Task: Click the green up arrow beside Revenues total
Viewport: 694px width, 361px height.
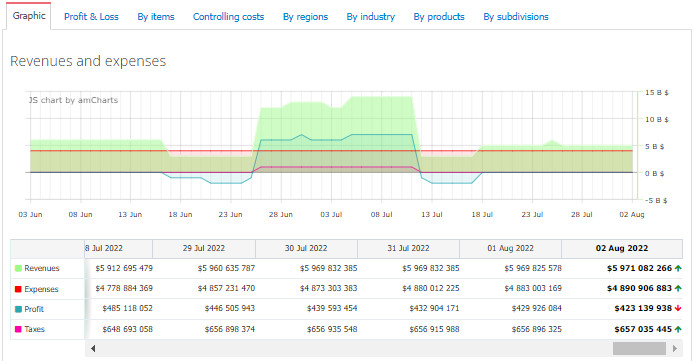Action: (x=678, y=268)
